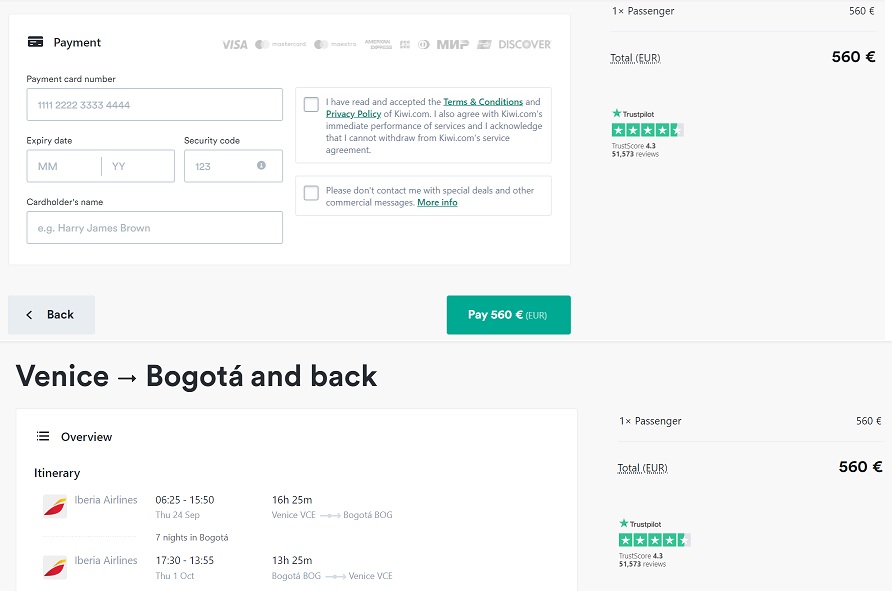892x593 pixels.
Task: Click the Payment card icon
Action: [x=35, y=42]
